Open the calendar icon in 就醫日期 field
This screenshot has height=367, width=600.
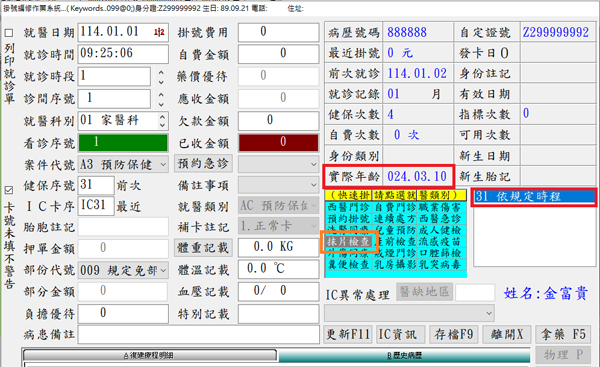[159, 32]
